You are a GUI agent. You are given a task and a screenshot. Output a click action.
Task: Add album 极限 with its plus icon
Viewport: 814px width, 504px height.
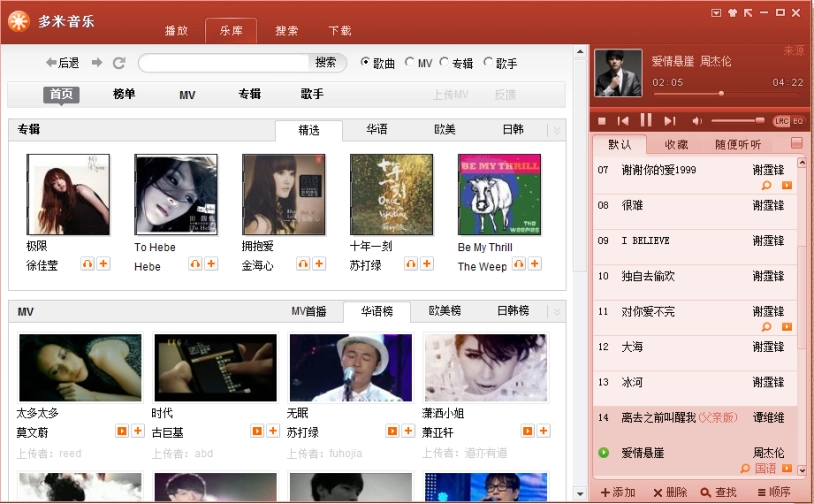(103, 264)
